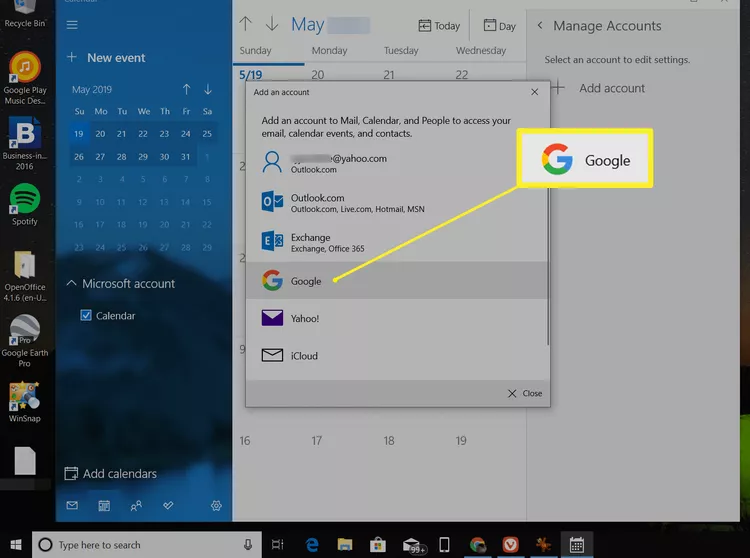Go to next month in mini calendar

[x=208, y=89]
